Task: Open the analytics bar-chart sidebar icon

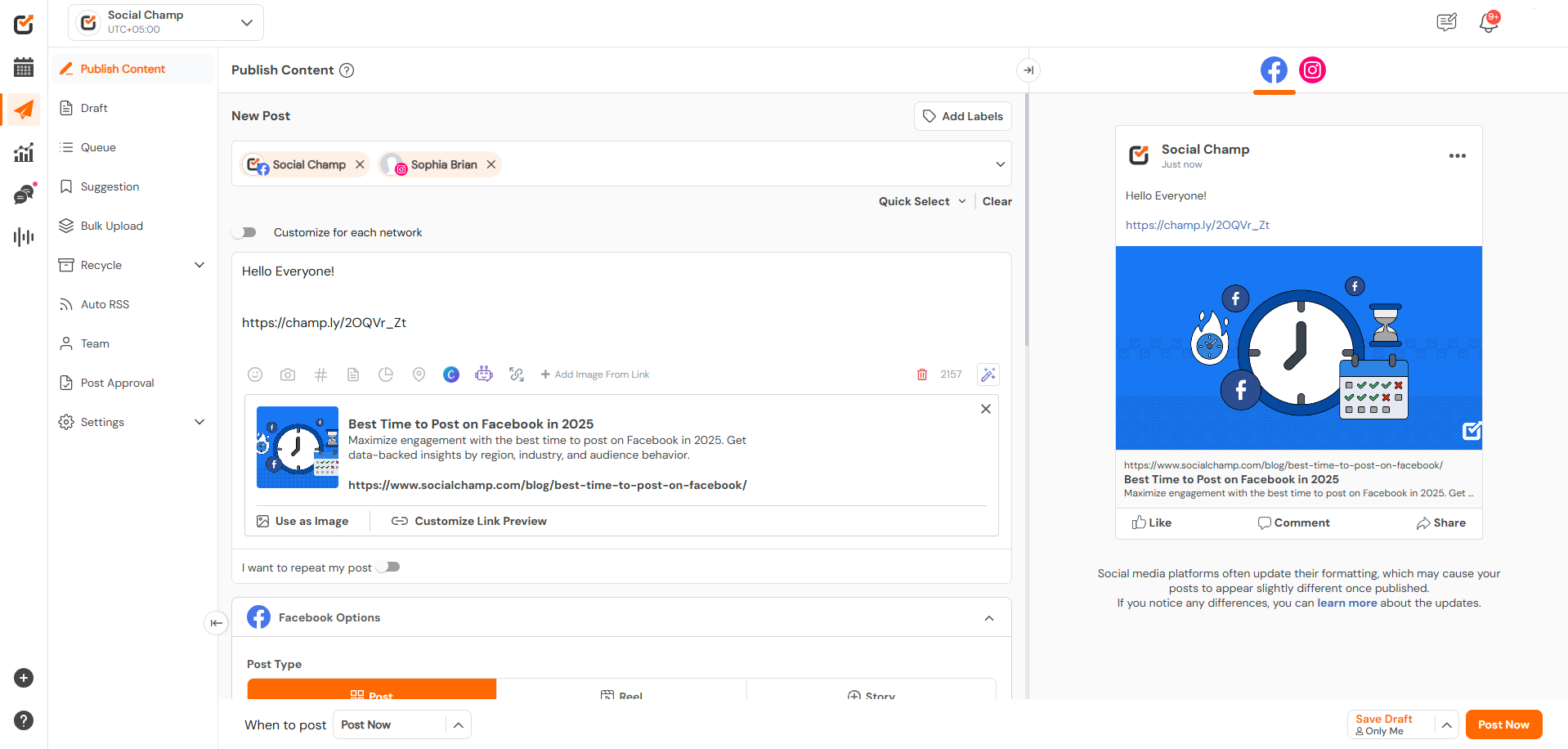Action: (24, 152)
